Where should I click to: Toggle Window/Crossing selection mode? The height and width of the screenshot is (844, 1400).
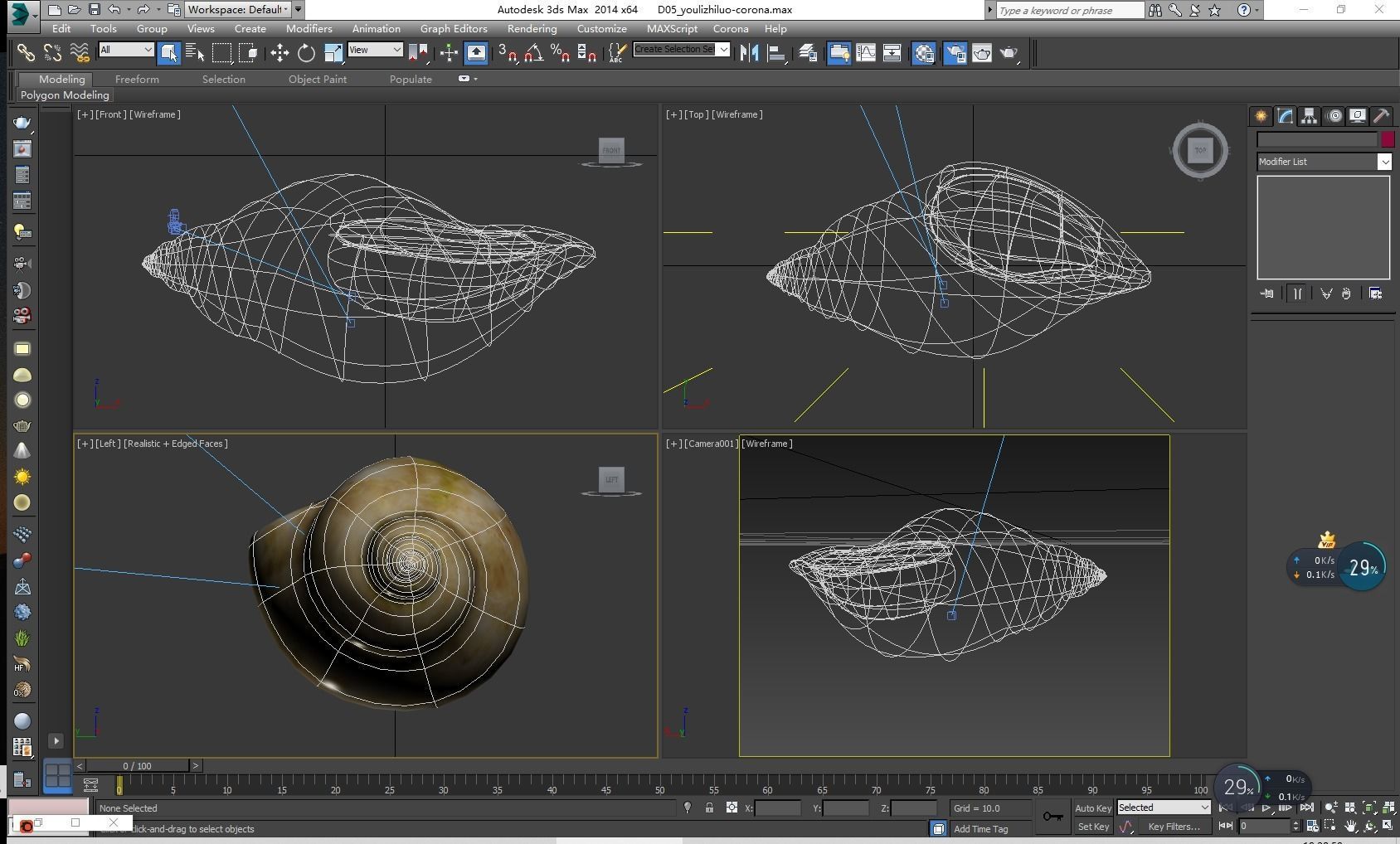[x=248, y=53]
